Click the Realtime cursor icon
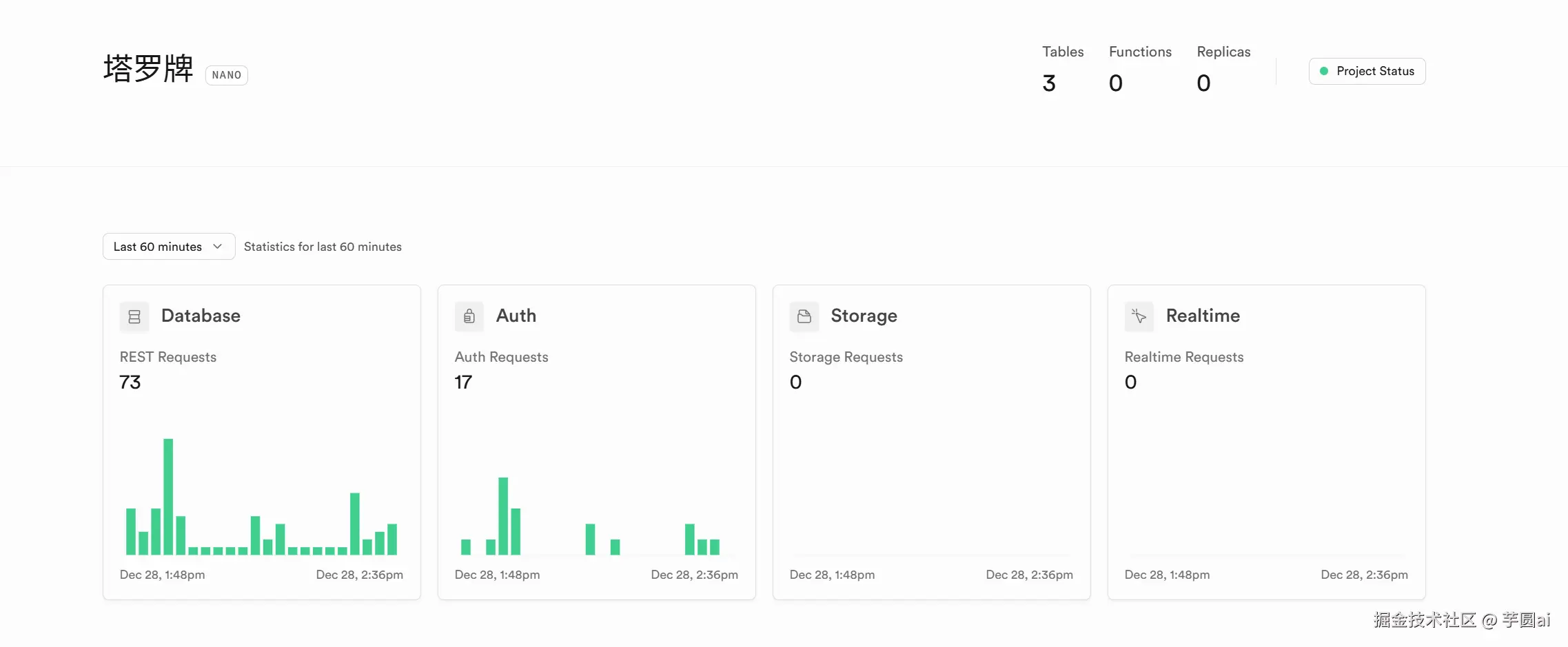The width and height of the screenshot is (1568, 647). (1139, 316)
